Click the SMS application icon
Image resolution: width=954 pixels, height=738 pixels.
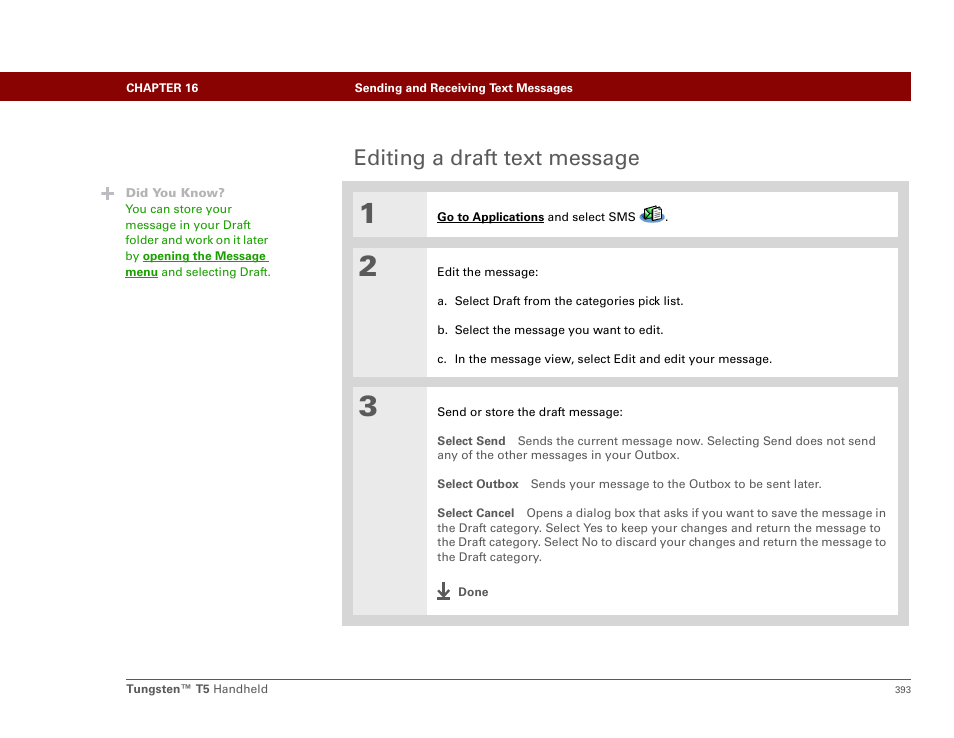[652, 214]
